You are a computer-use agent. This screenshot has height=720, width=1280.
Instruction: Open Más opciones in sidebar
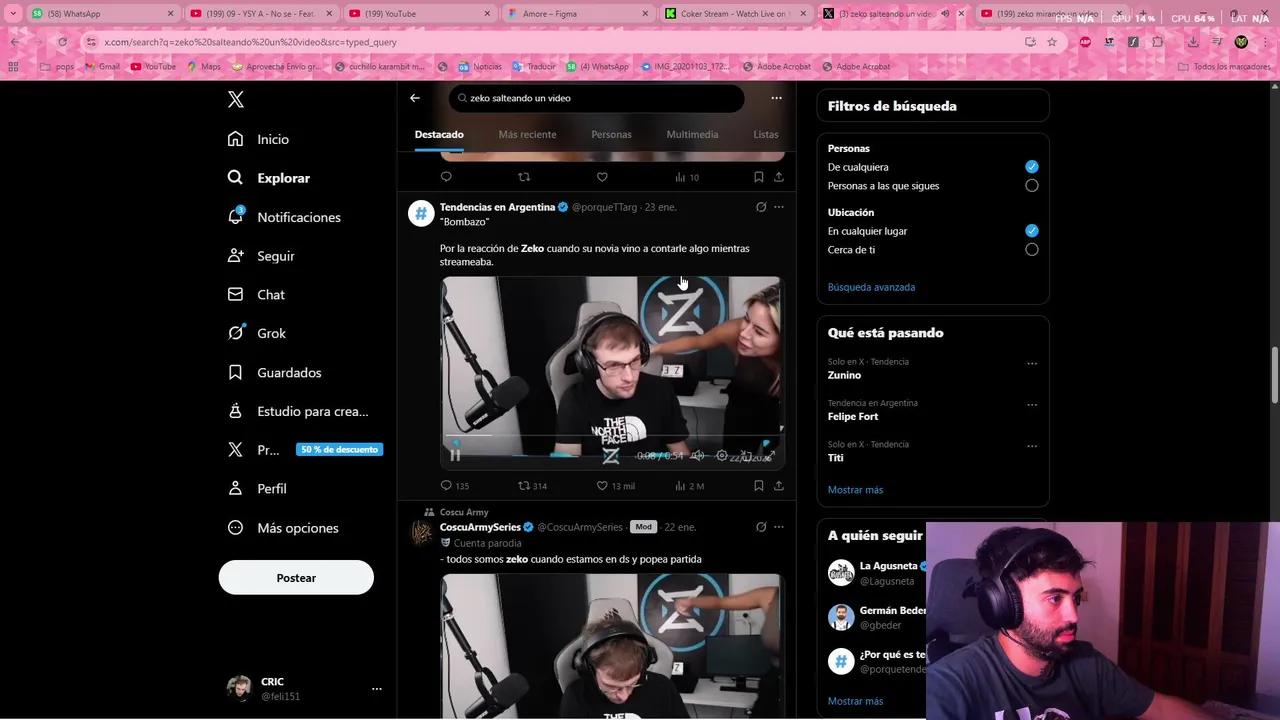click(283, 528)
